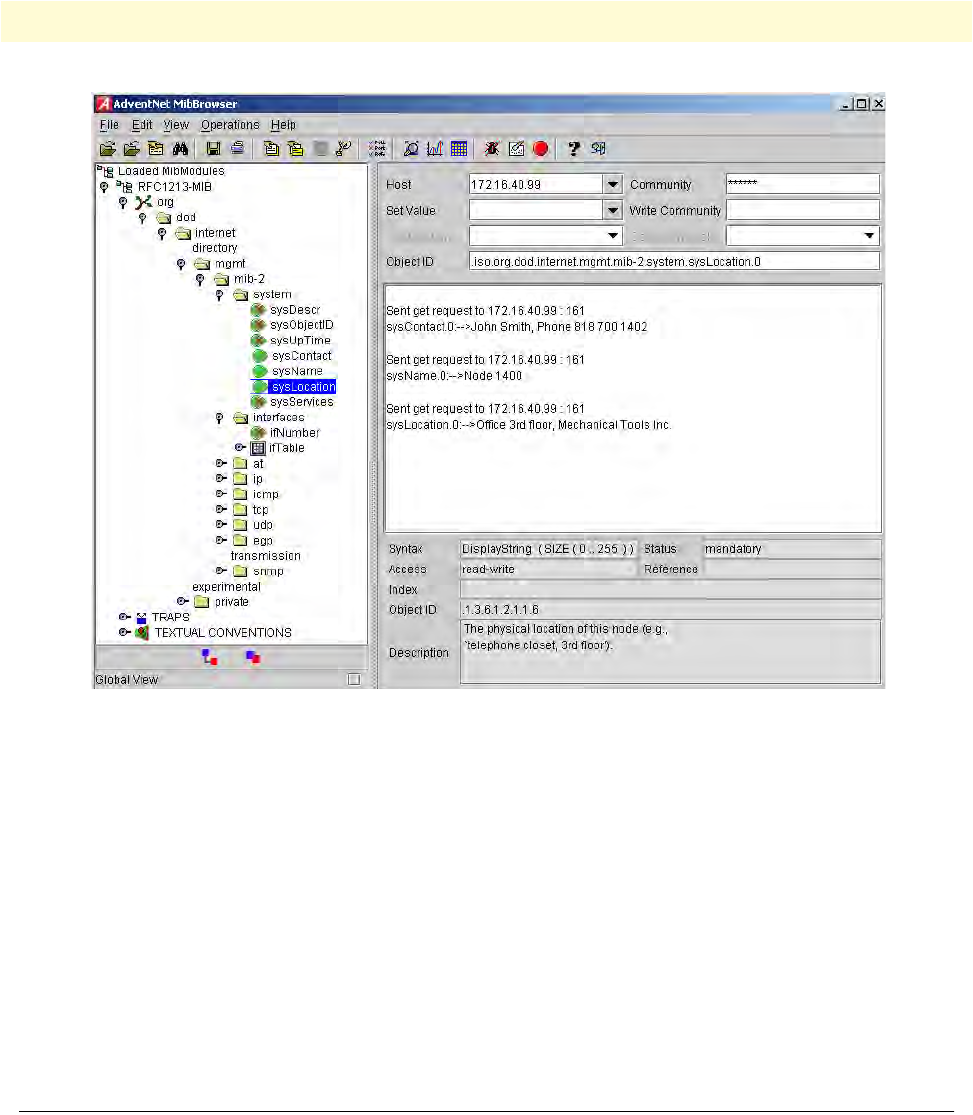973x1115 pixels.
Task: Click the first yellow document toolbar icon
Action: tap(271, 149)
